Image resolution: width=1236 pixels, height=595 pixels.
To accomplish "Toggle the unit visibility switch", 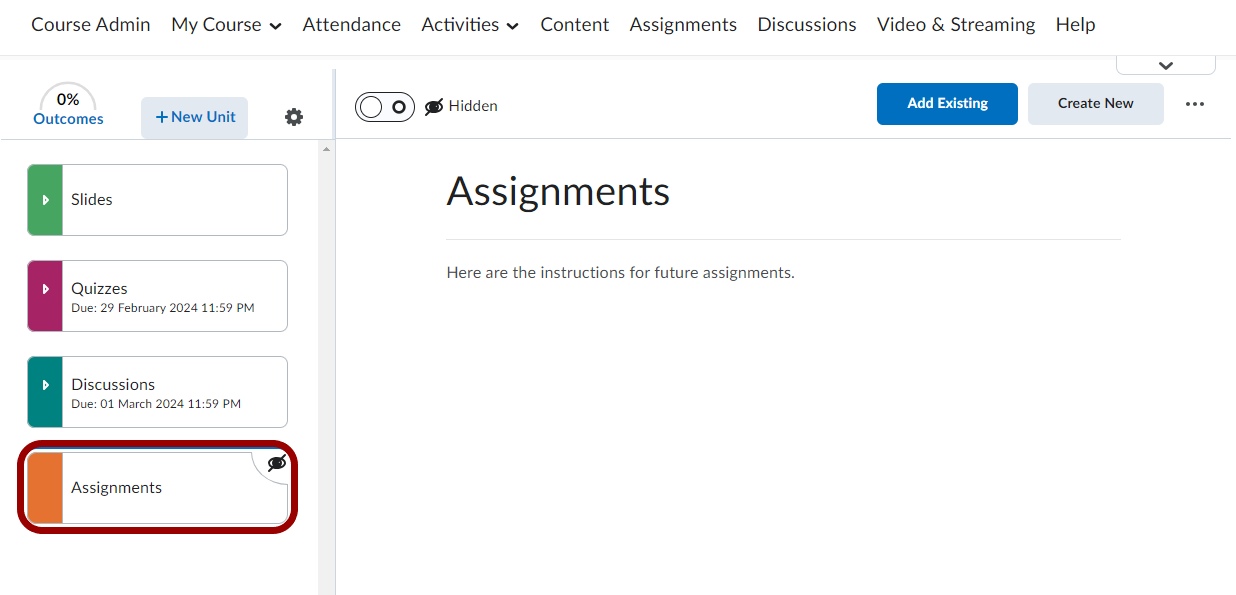I will point(385,107).
